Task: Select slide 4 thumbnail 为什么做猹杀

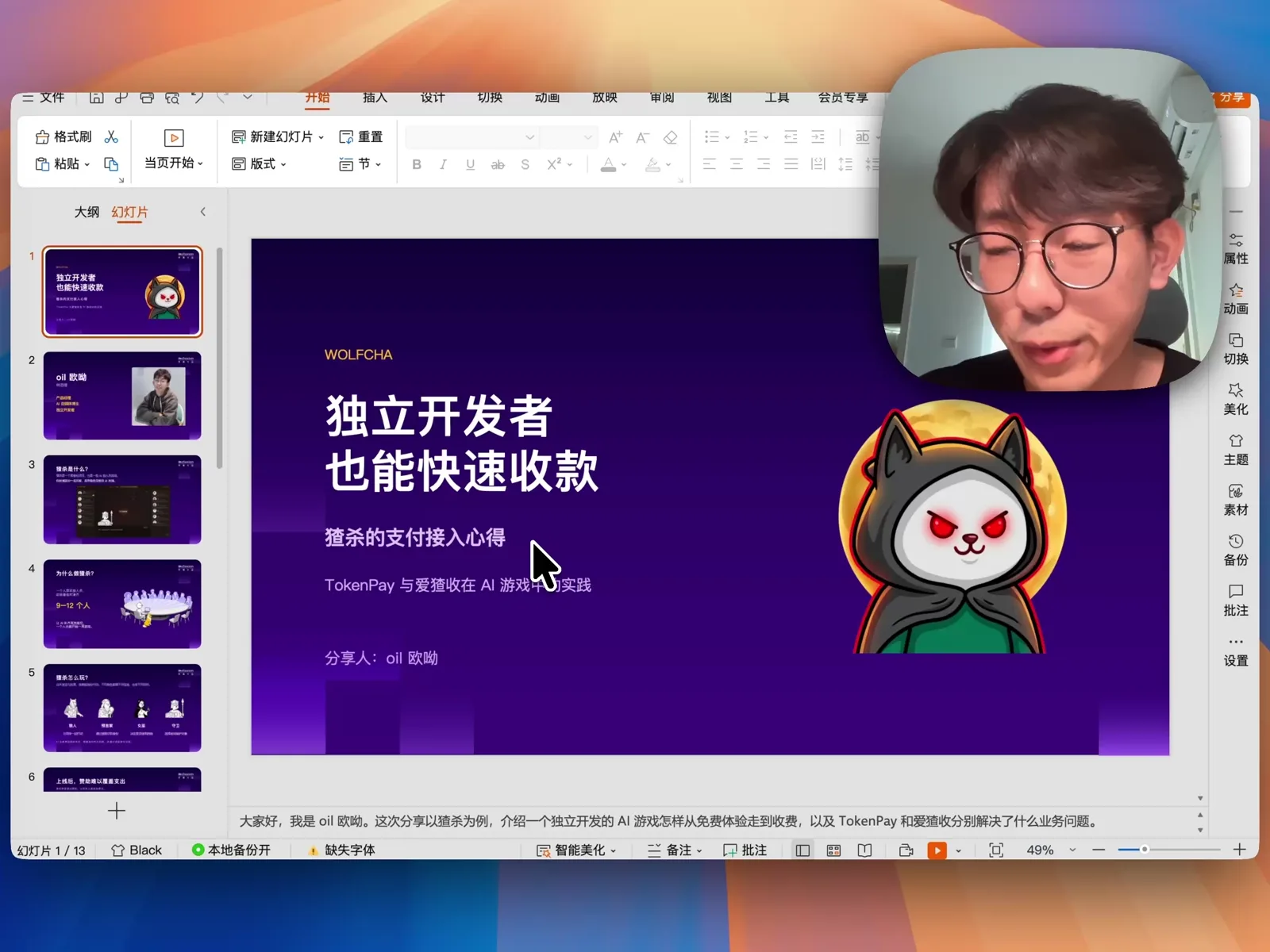Action: pos(122,604)
